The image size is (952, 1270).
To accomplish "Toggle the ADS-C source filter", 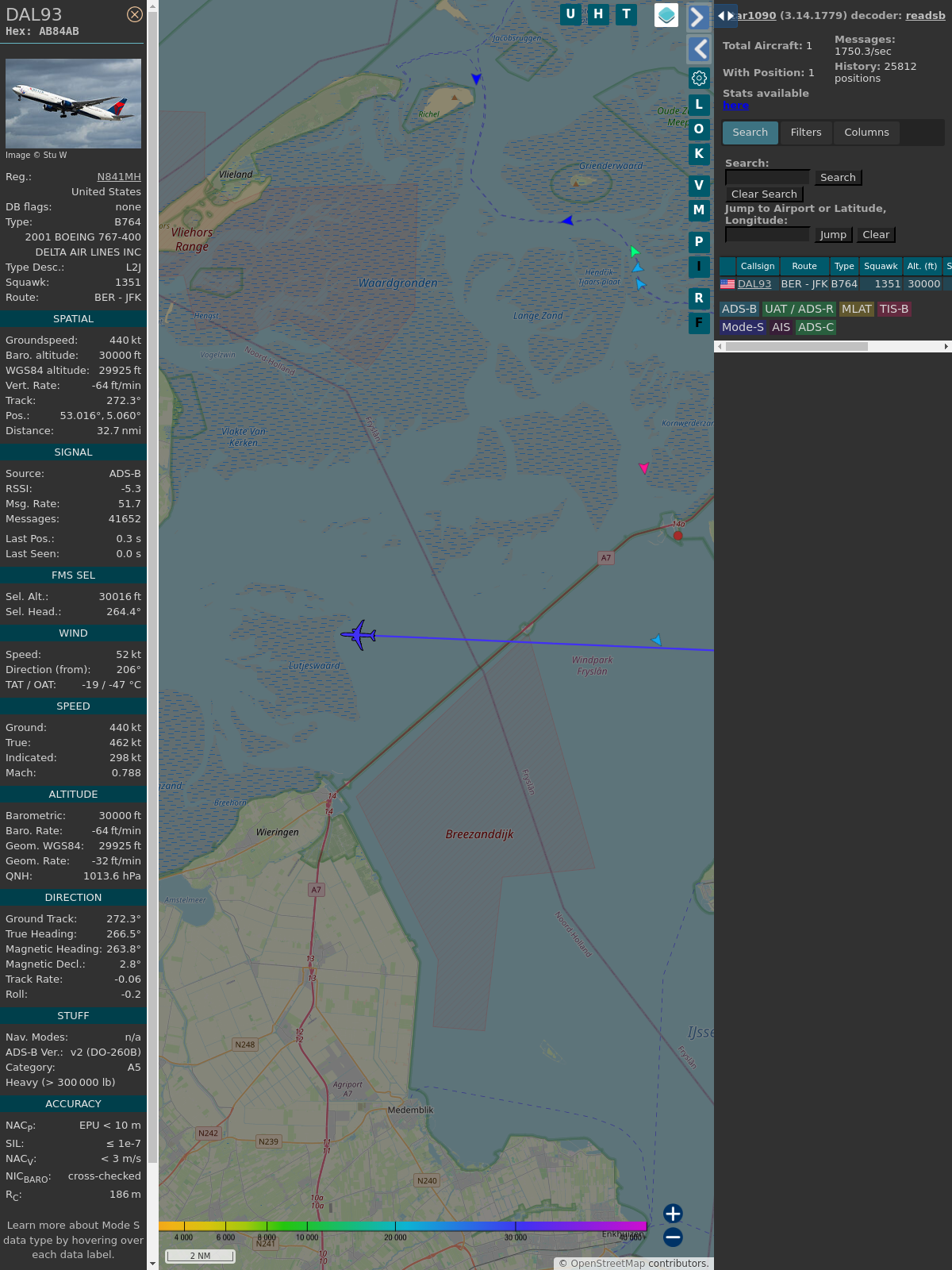I will tap(816, 328).
